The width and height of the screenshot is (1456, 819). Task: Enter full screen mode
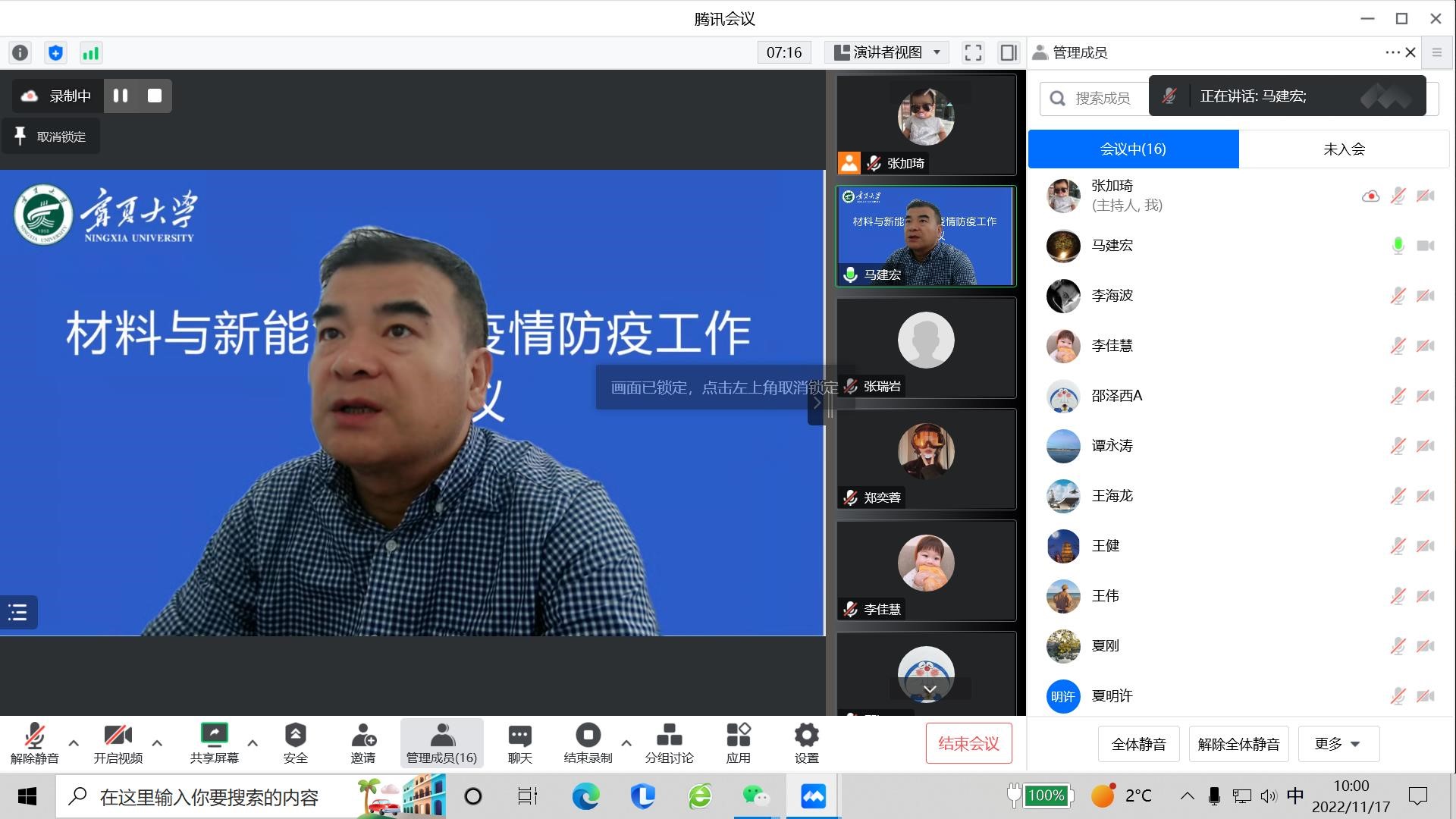pos(973,52)
